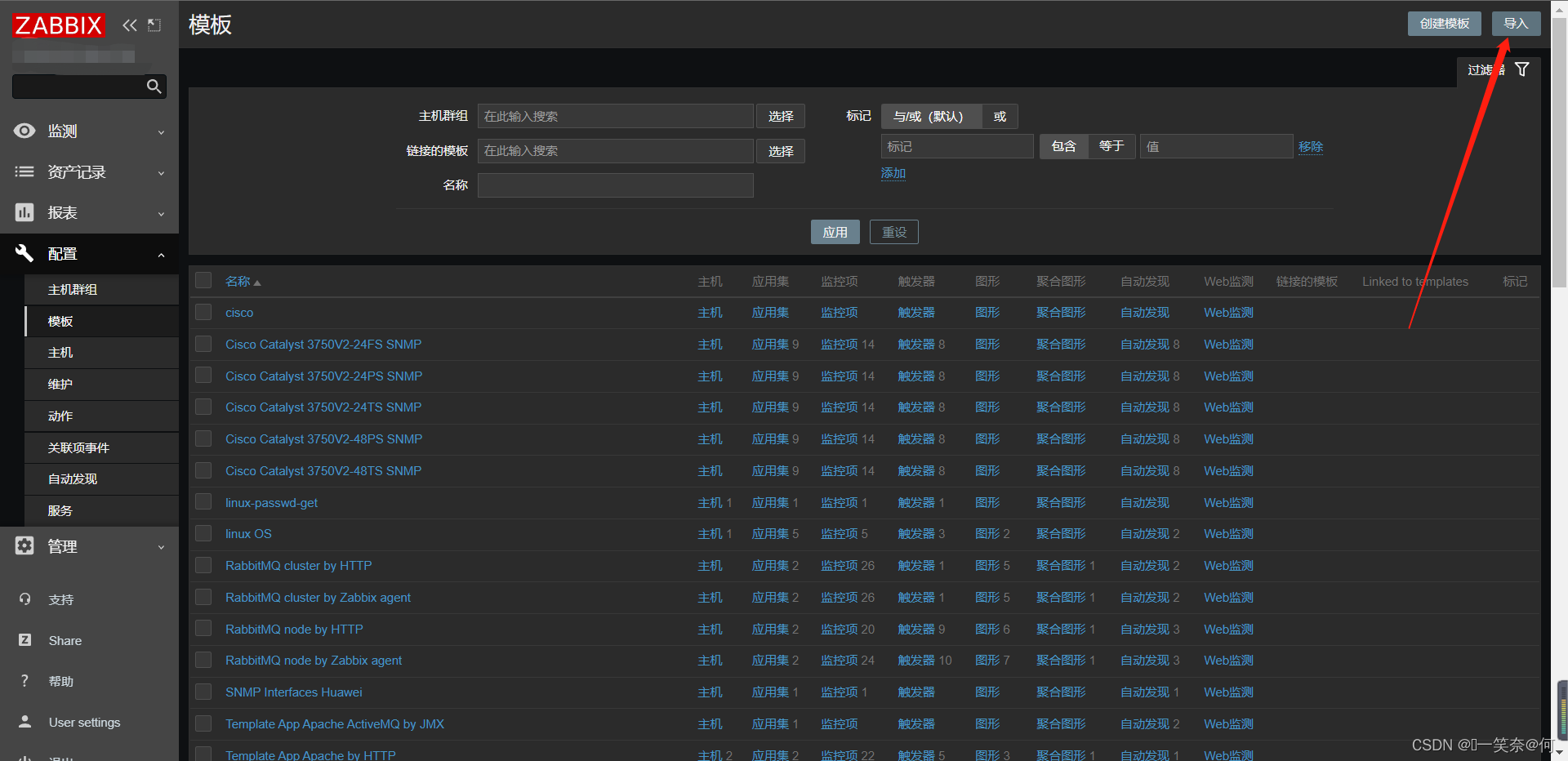The height and width of the screenshot is (761, 1568).
Task: Click the wrench icon for 配置
Action: point(24,253)
